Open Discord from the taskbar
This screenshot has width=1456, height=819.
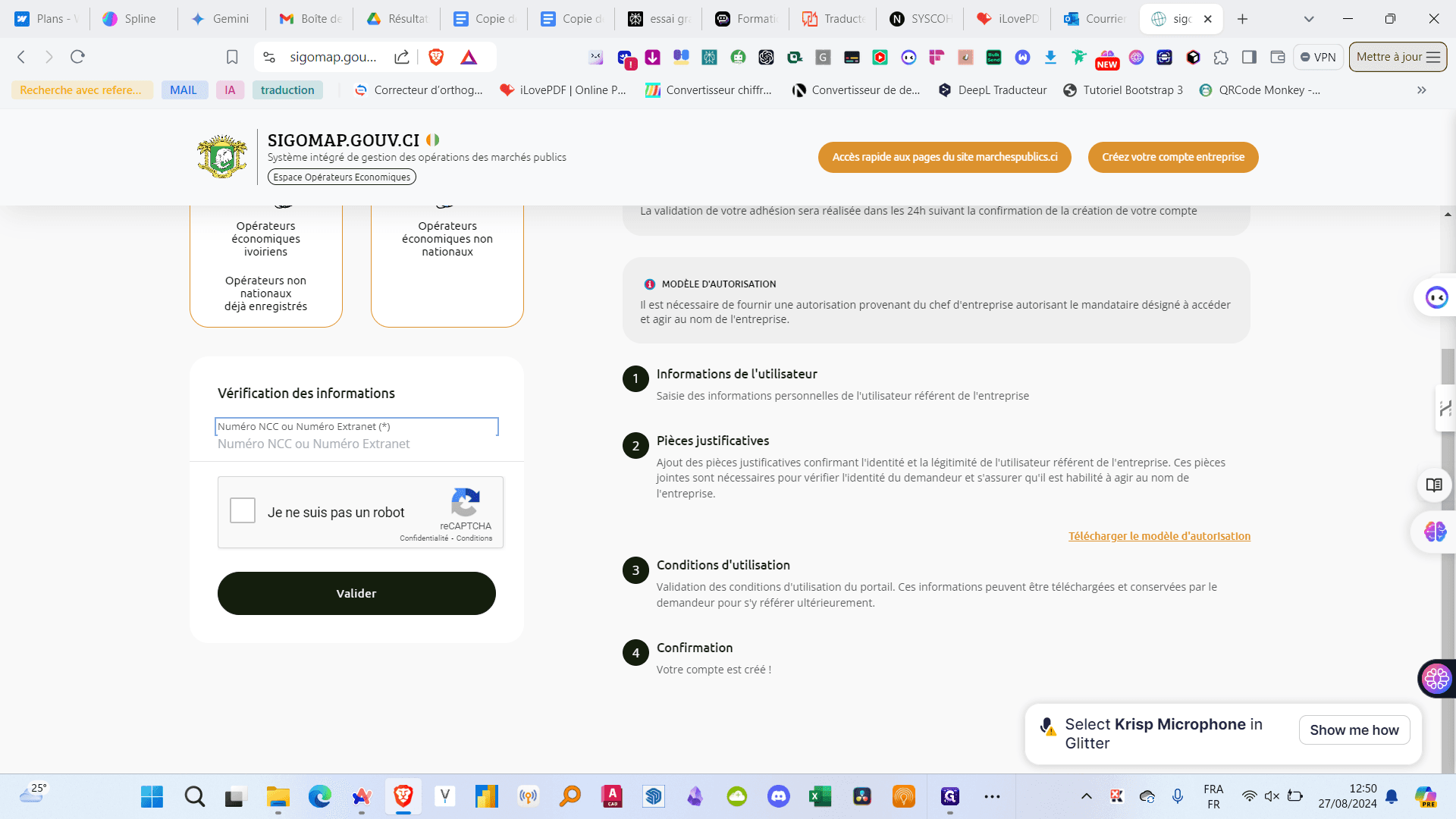click(779, 796)
